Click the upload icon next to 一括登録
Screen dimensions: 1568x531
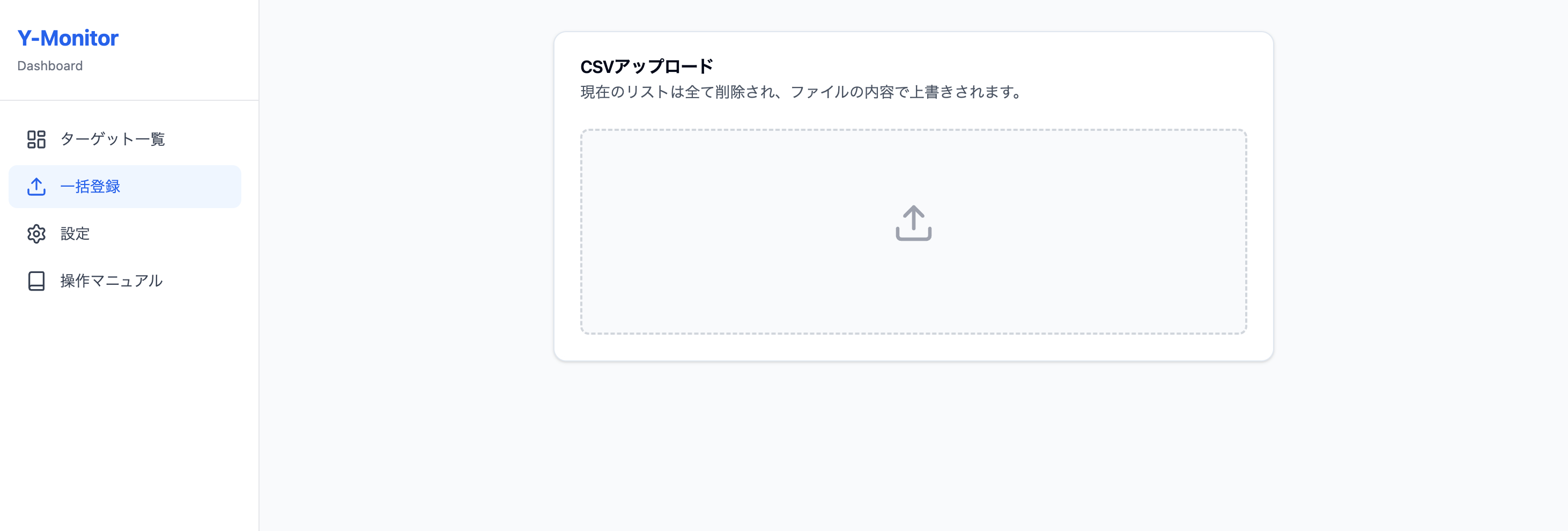tap(36, 187)
